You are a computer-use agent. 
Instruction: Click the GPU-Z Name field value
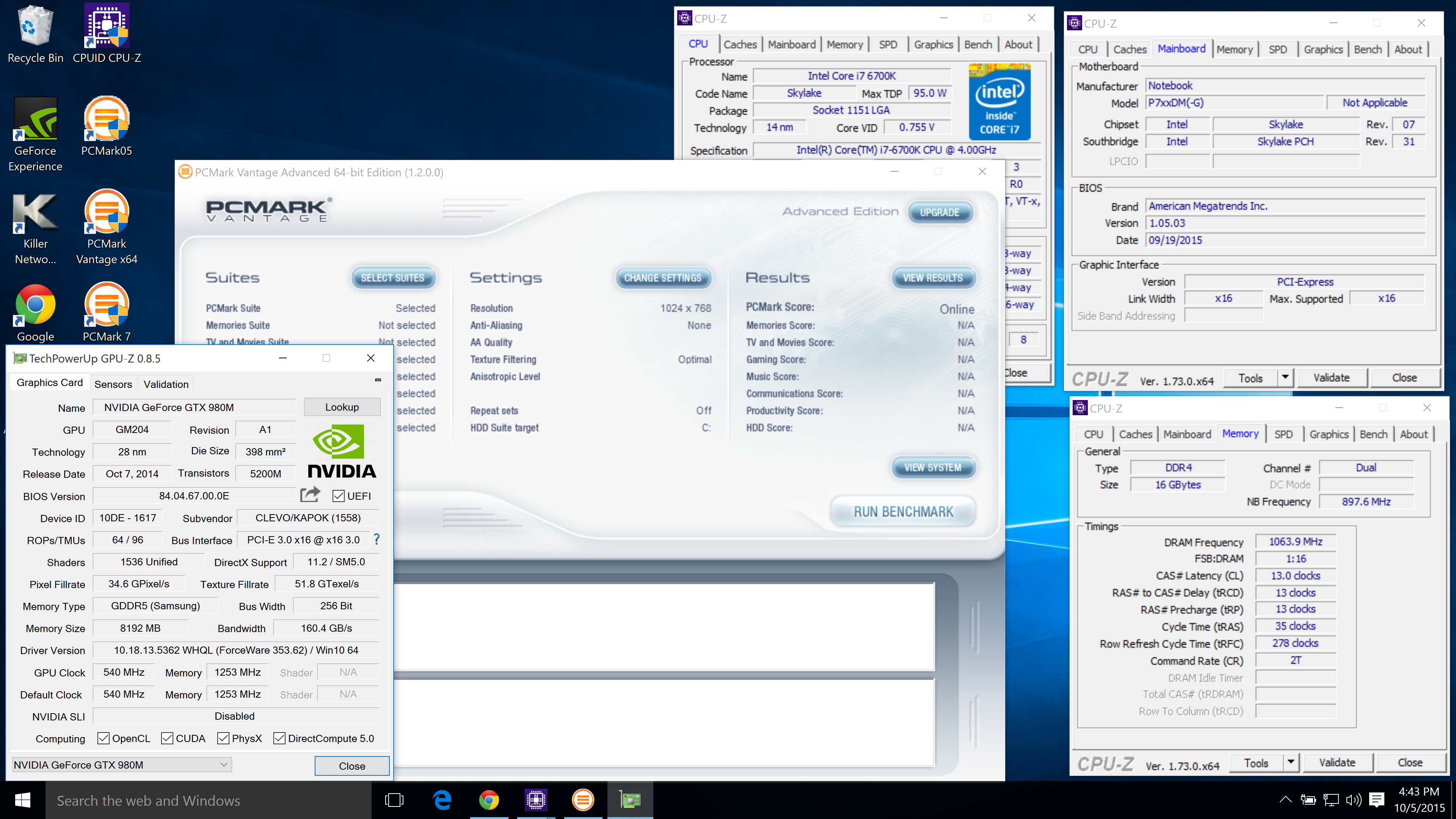[194, 407]
